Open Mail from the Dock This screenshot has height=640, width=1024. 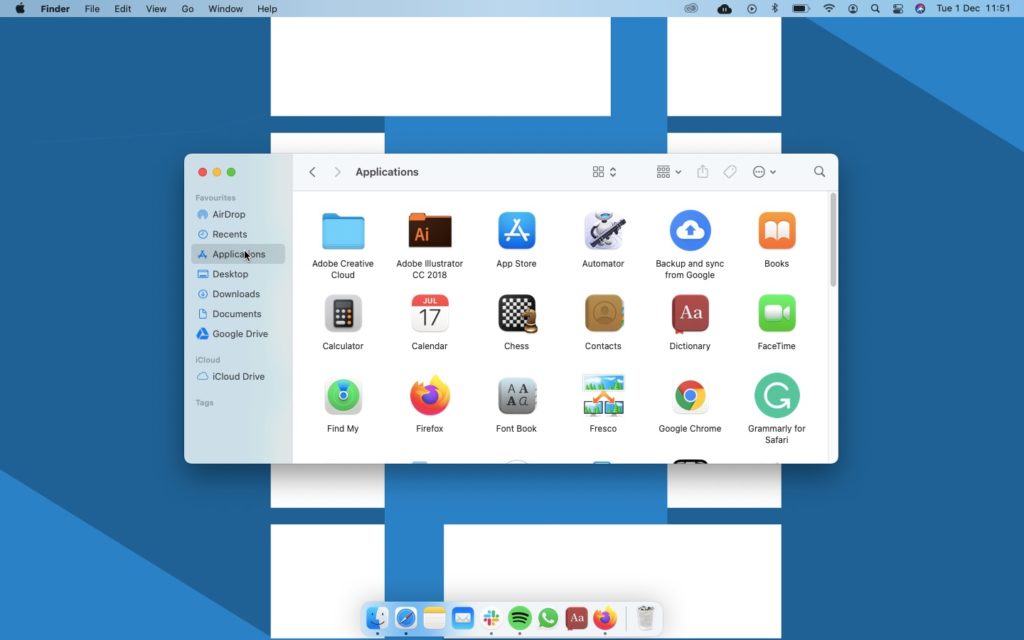pyautogui.click(x=462, y=618)
